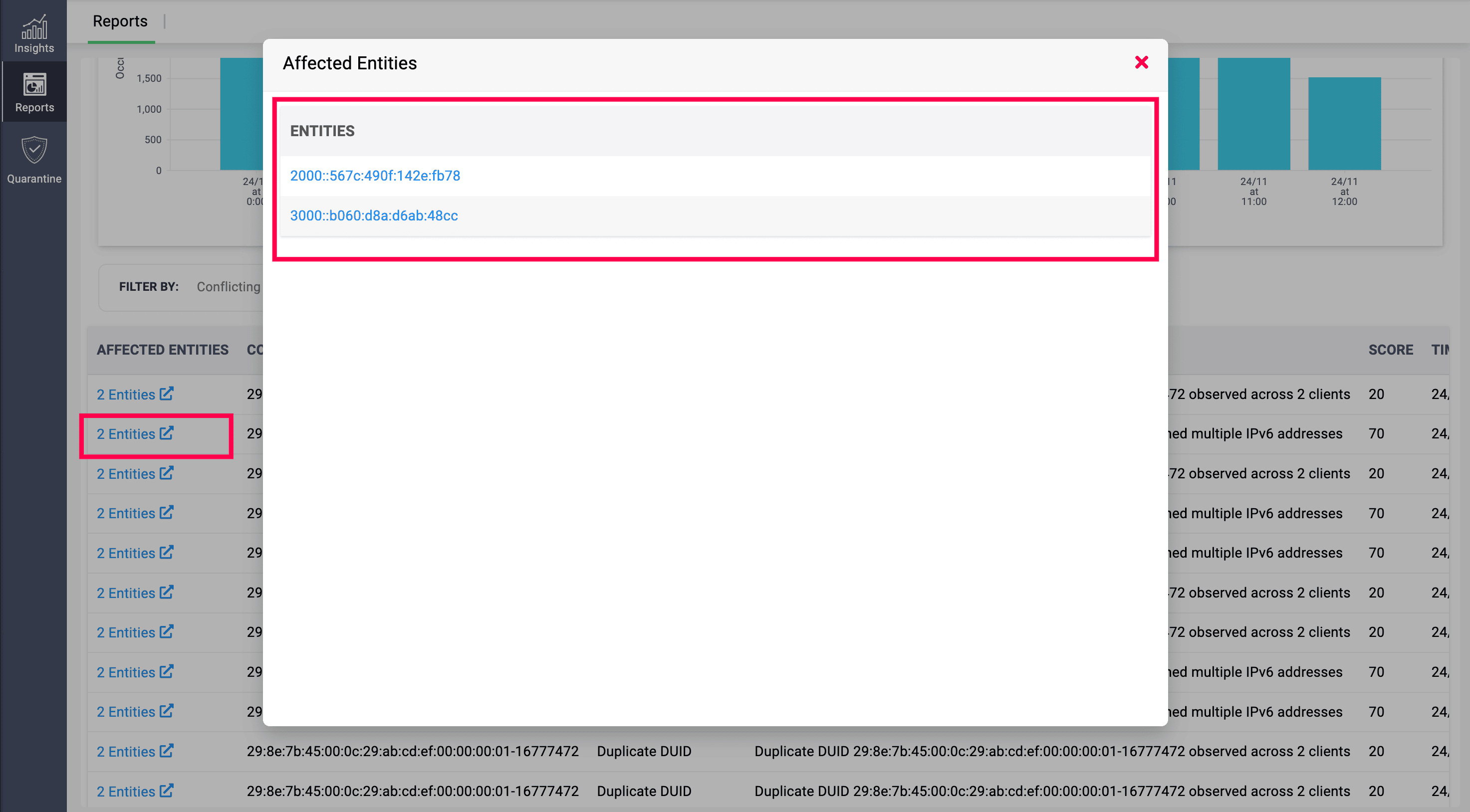The width and height of the screenshot is (1470, 812).
Task: Open entities popup icon in third row
Action: (166, 473)
